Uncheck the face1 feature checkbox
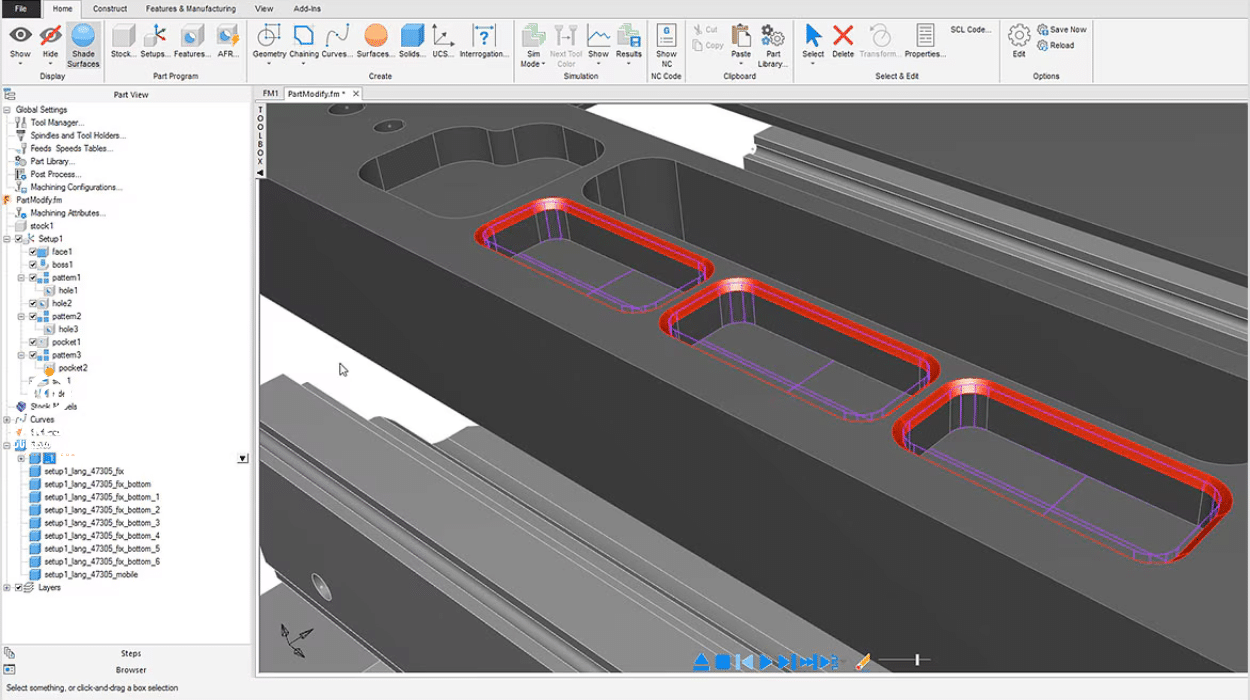The image size is (1250, 700). coord(33,252)
